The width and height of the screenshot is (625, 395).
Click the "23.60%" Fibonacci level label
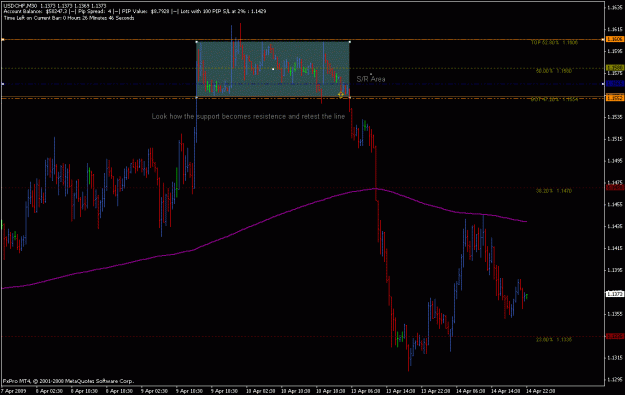(554, 340)
